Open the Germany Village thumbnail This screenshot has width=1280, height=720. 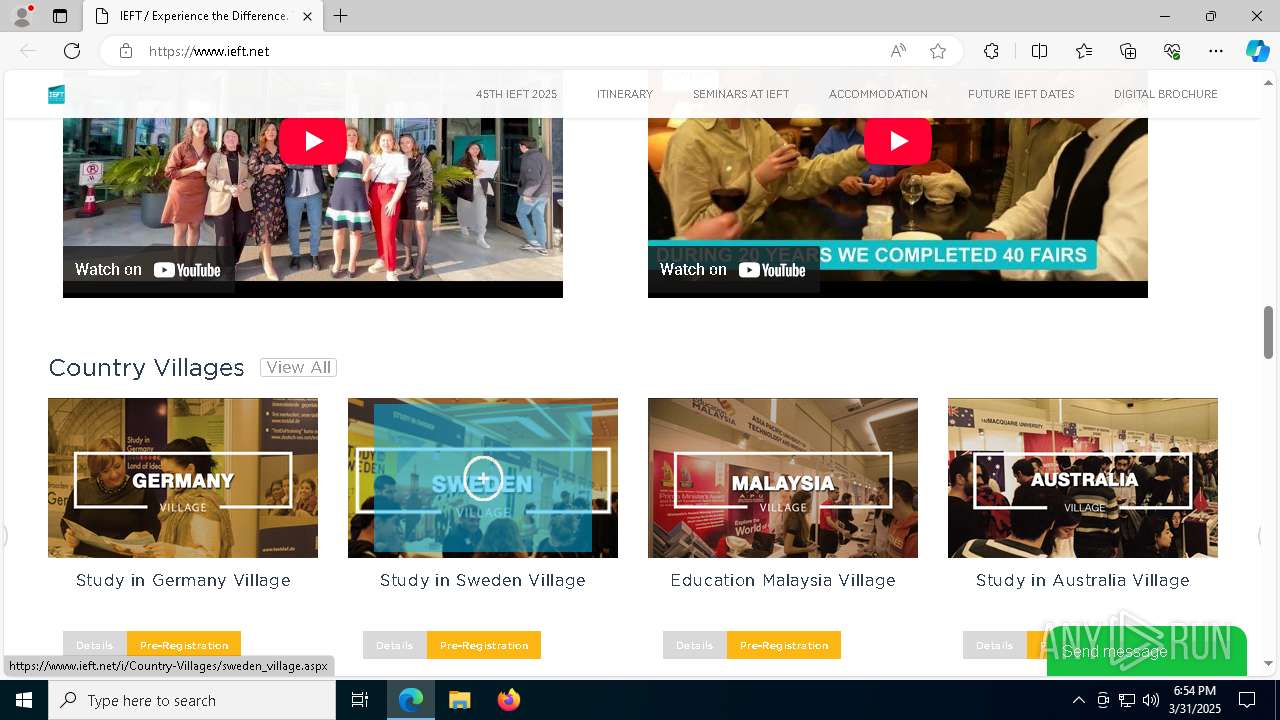183,478
